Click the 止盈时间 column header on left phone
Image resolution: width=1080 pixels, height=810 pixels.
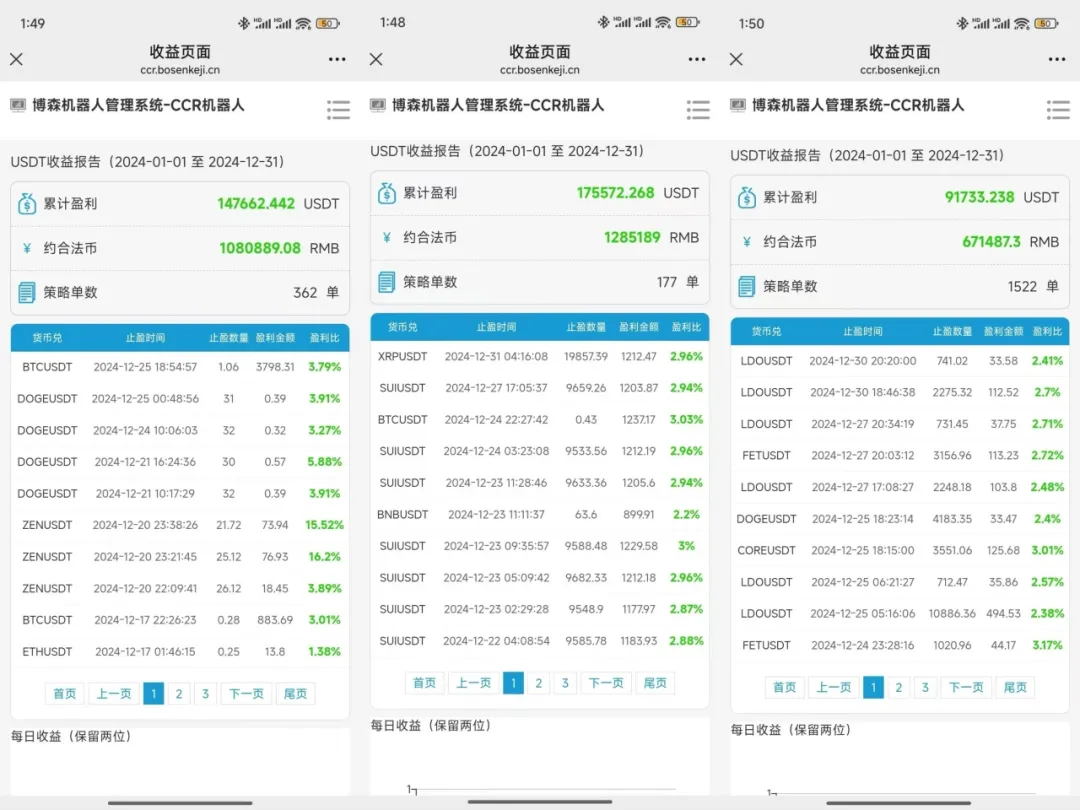click(145, 338)
